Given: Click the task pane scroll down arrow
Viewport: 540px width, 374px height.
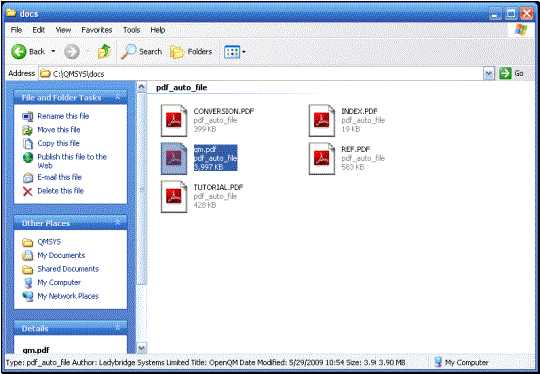Looking at the screenshot, I should click(x=142, y=348).
